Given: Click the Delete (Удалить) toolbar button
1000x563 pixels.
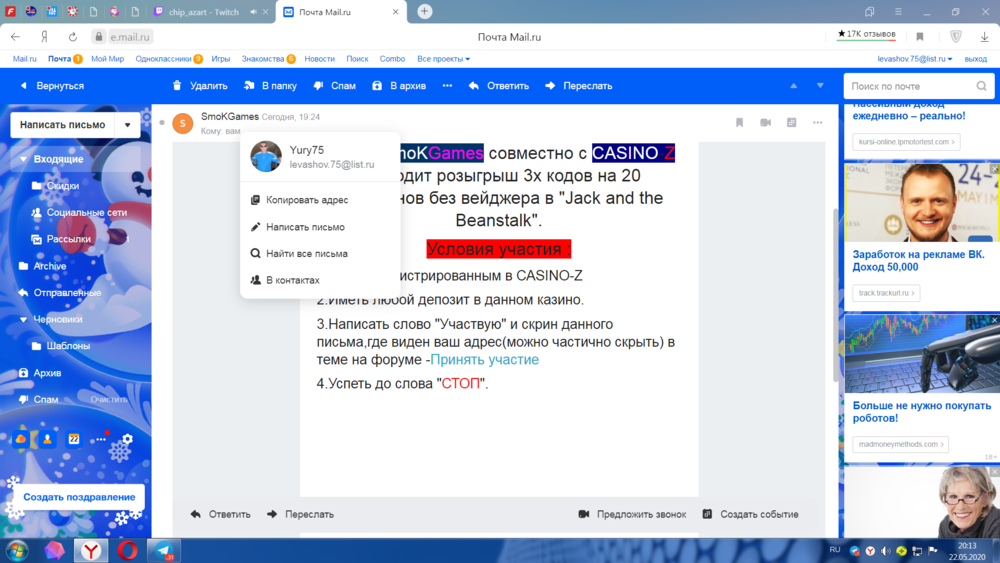Looking at the screenshot, I should [x=200, y=85].
